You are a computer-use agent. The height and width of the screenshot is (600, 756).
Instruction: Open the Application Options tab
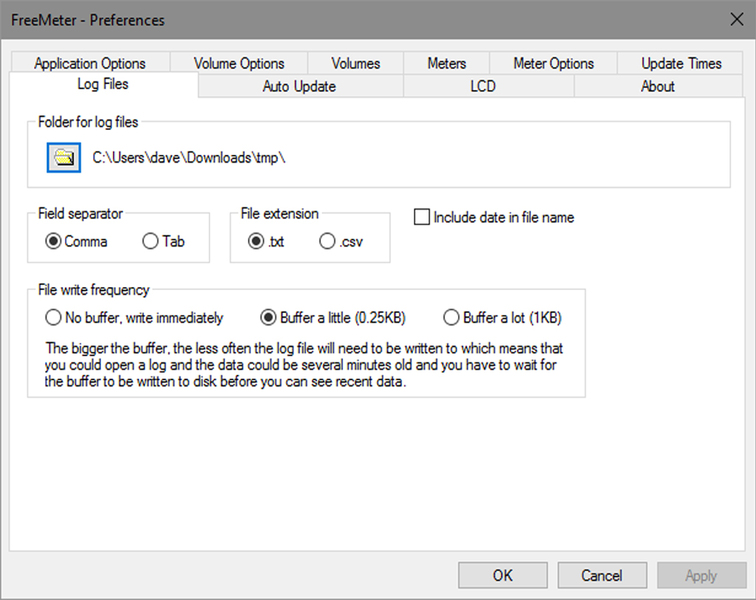(90, 63)
